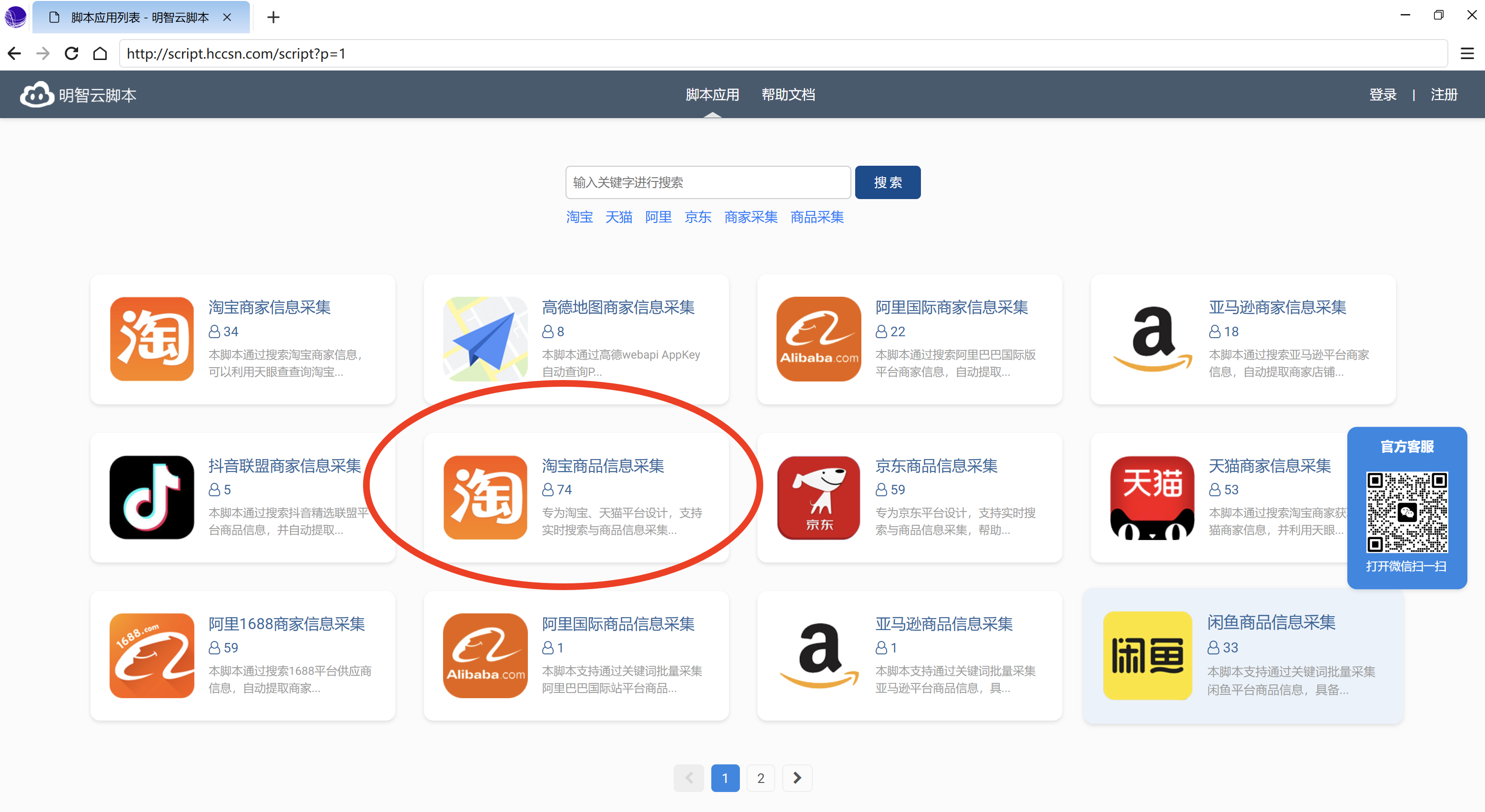Click the 官方客服 heading
This screenshot has width=1485, height=812.
(x=1406, y=447)
